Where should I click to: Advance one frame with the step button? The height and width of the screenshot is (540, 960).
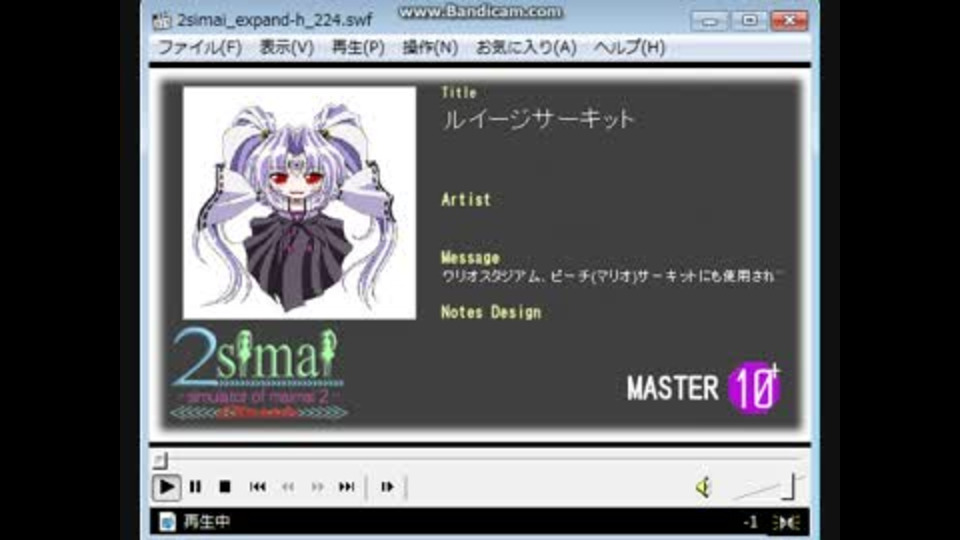coord(387,487)
